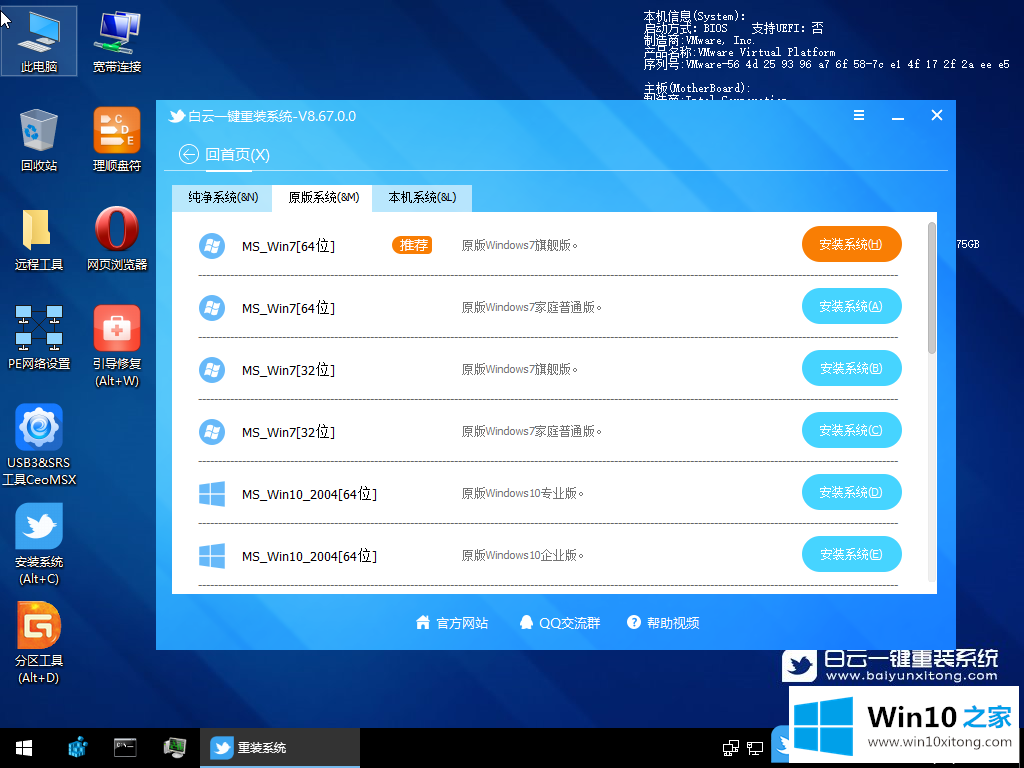1024x768 pixels.
Task: Open command prompt from taskbar
Action: point(125,747)
